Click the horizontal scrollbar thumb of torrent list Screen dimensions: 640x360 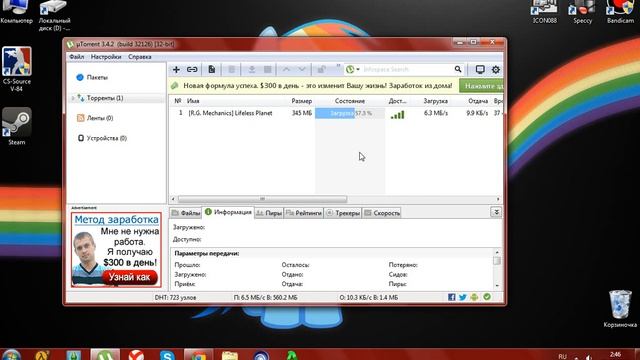(262, 199)
